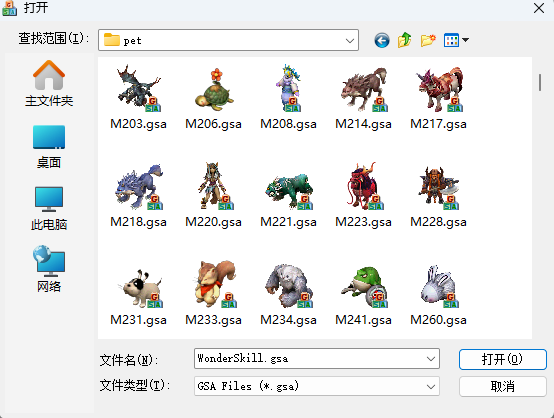Click the M223.gsa file name

click(x=363, y=222)
